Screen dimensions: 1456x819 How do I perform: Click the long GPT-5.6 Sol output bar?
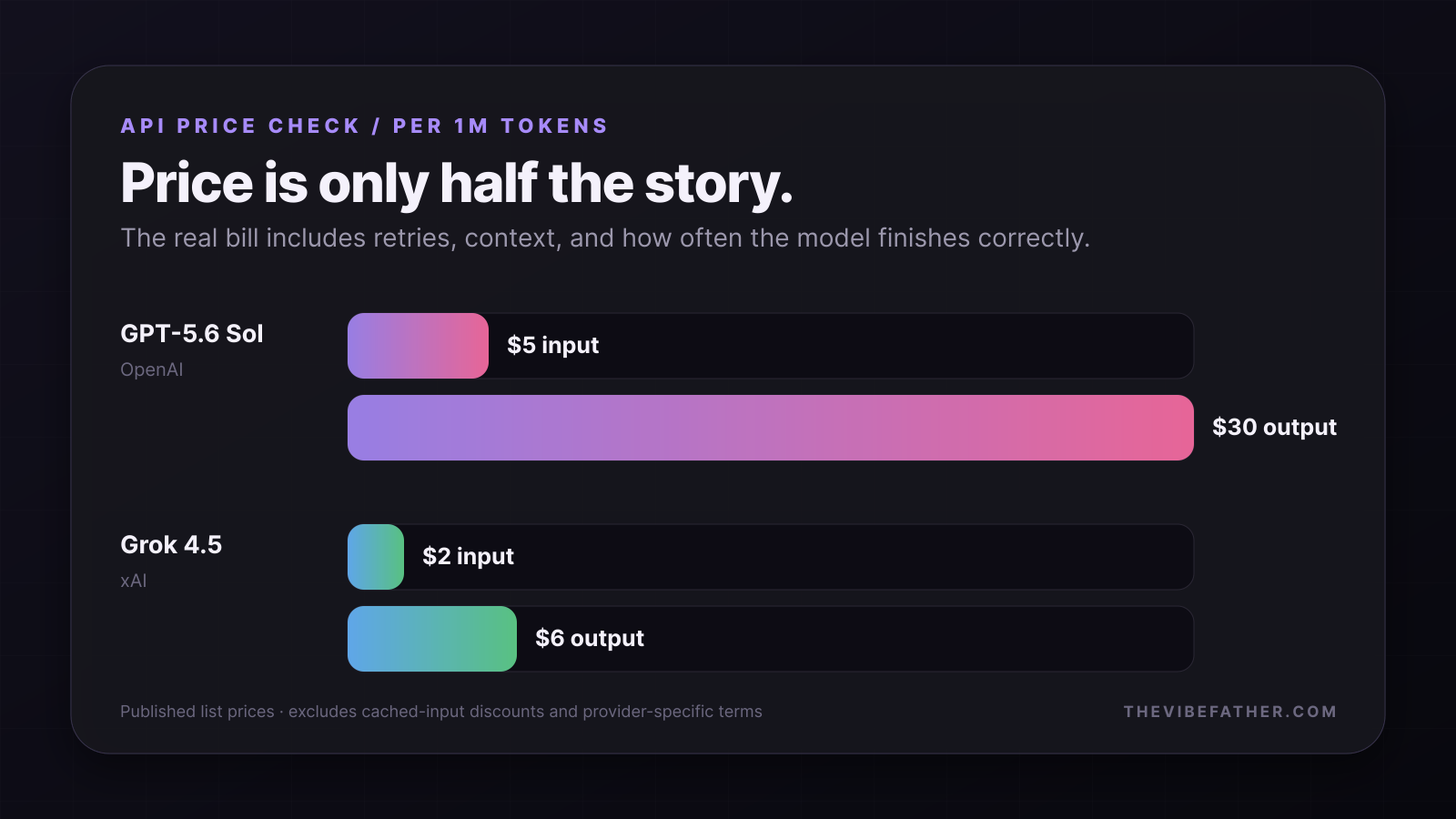770,428
